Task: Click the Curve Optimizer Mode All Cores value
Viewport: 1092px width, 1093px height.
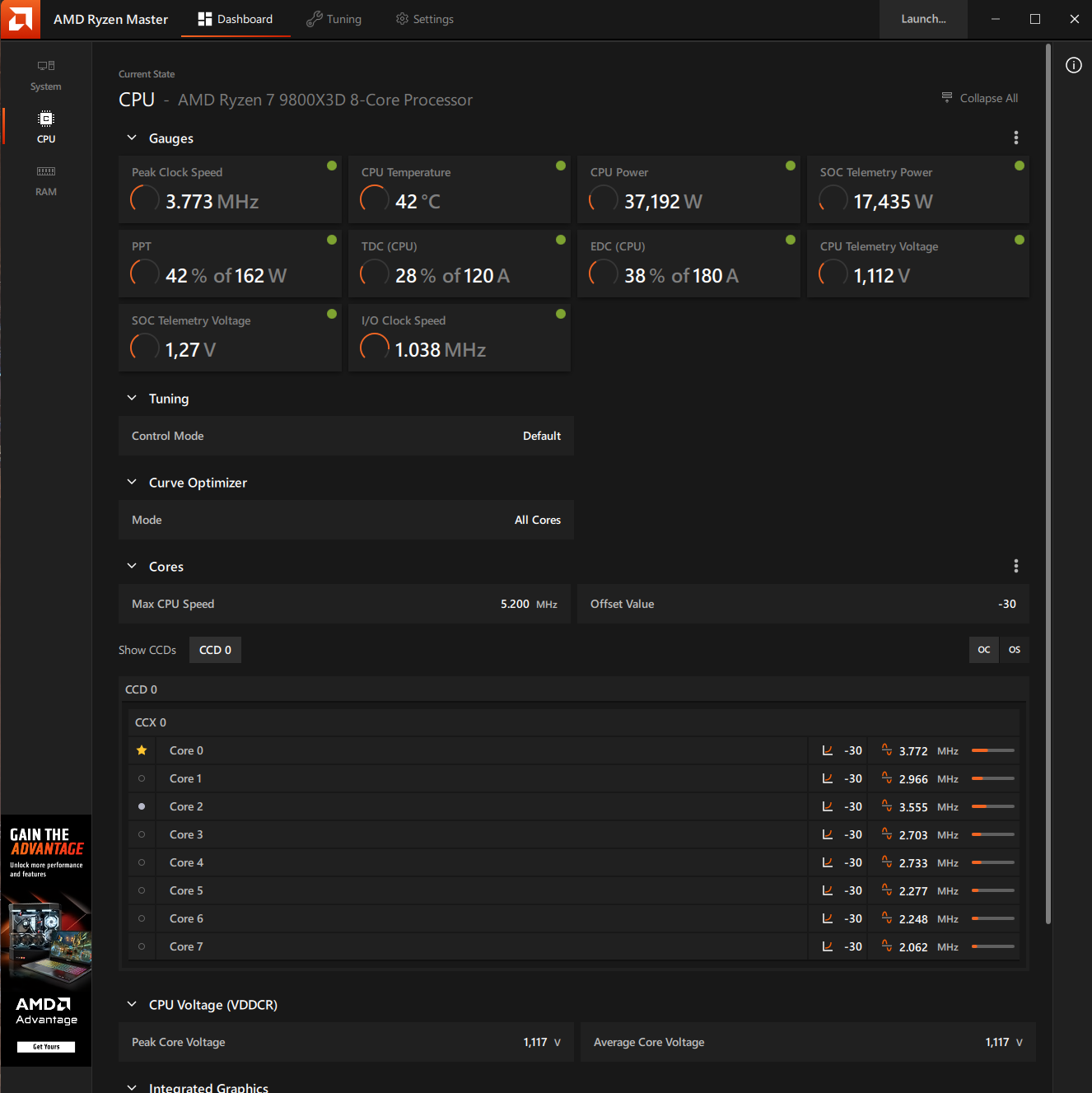Action: [538, 520]
